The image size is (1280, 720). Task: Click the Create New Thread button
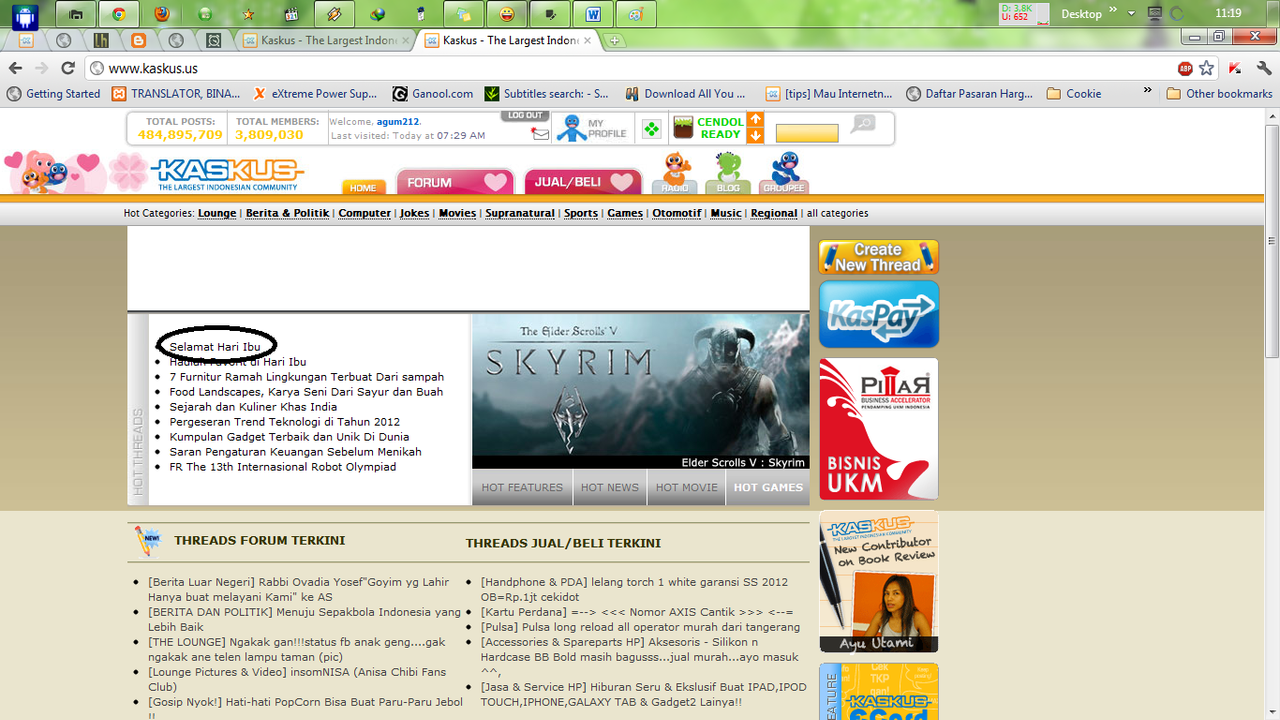point(878,257)
